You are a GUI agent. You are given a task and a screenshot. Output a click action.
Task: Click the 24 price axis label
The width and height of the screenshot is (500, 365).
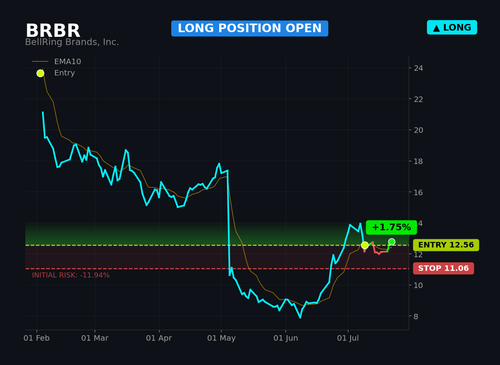pos(418,68)
